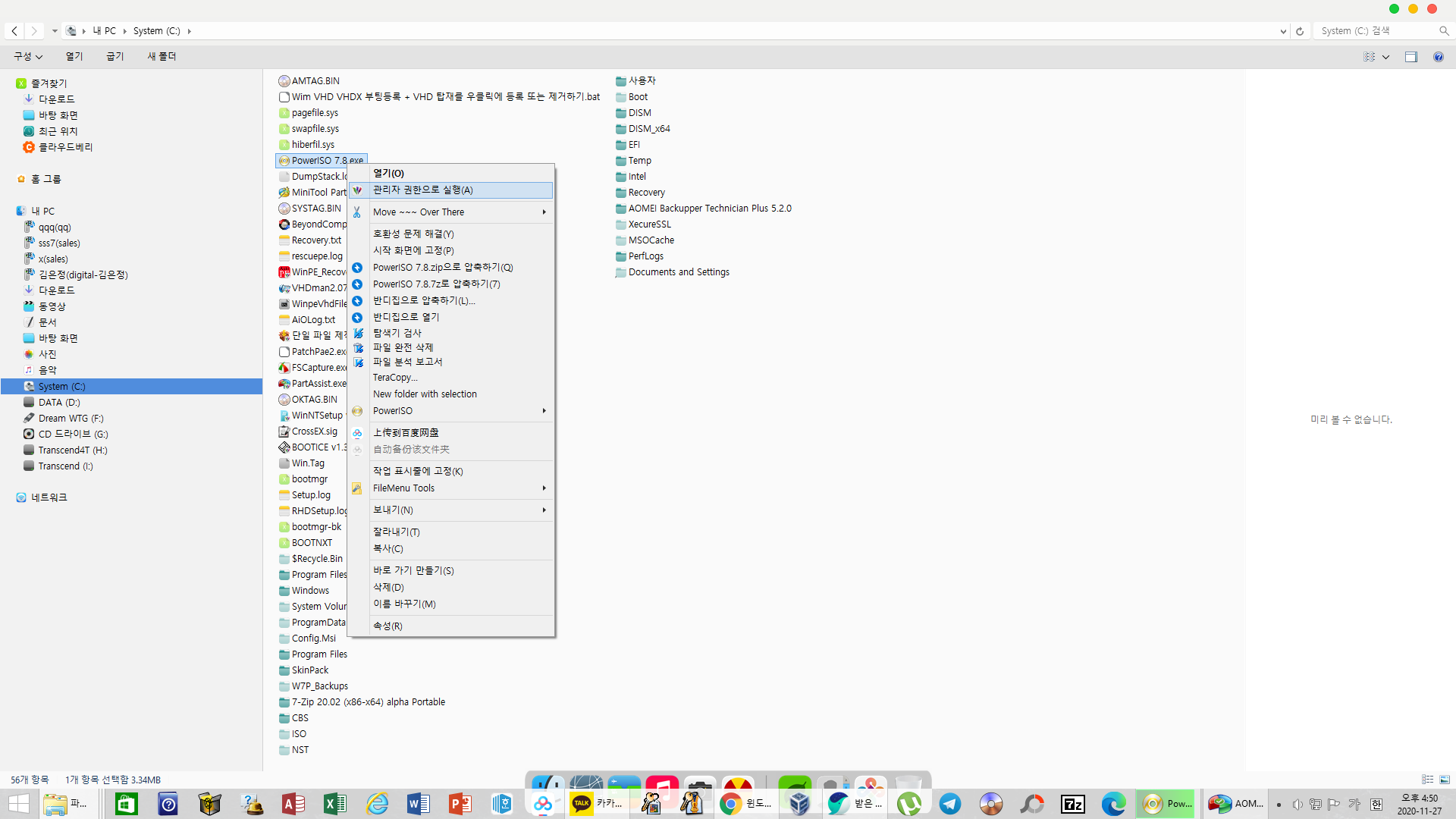Select 삭제(D) from context menu
Viewport: 1456px width, 819px height.
tap(451, 588)
